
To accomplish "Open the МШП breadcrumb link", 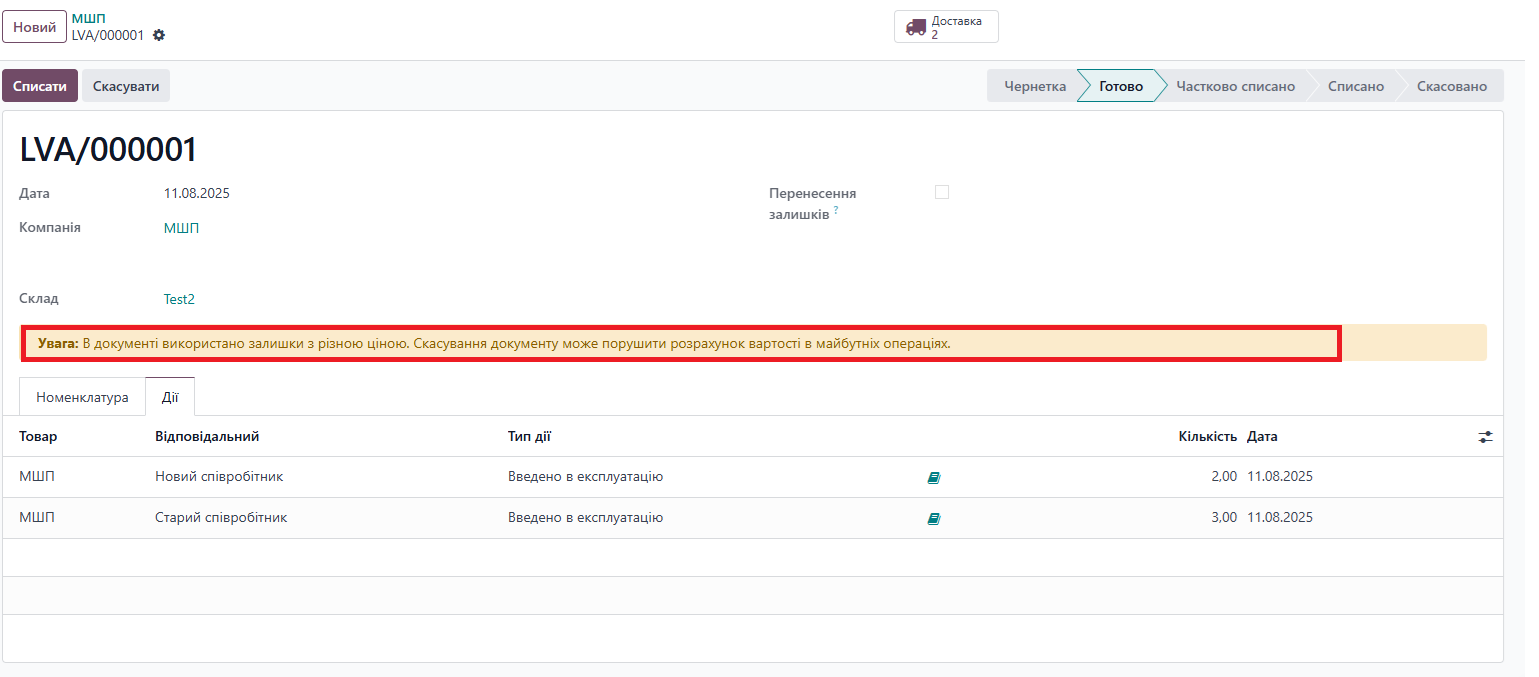I will click(x=89, y=19).
